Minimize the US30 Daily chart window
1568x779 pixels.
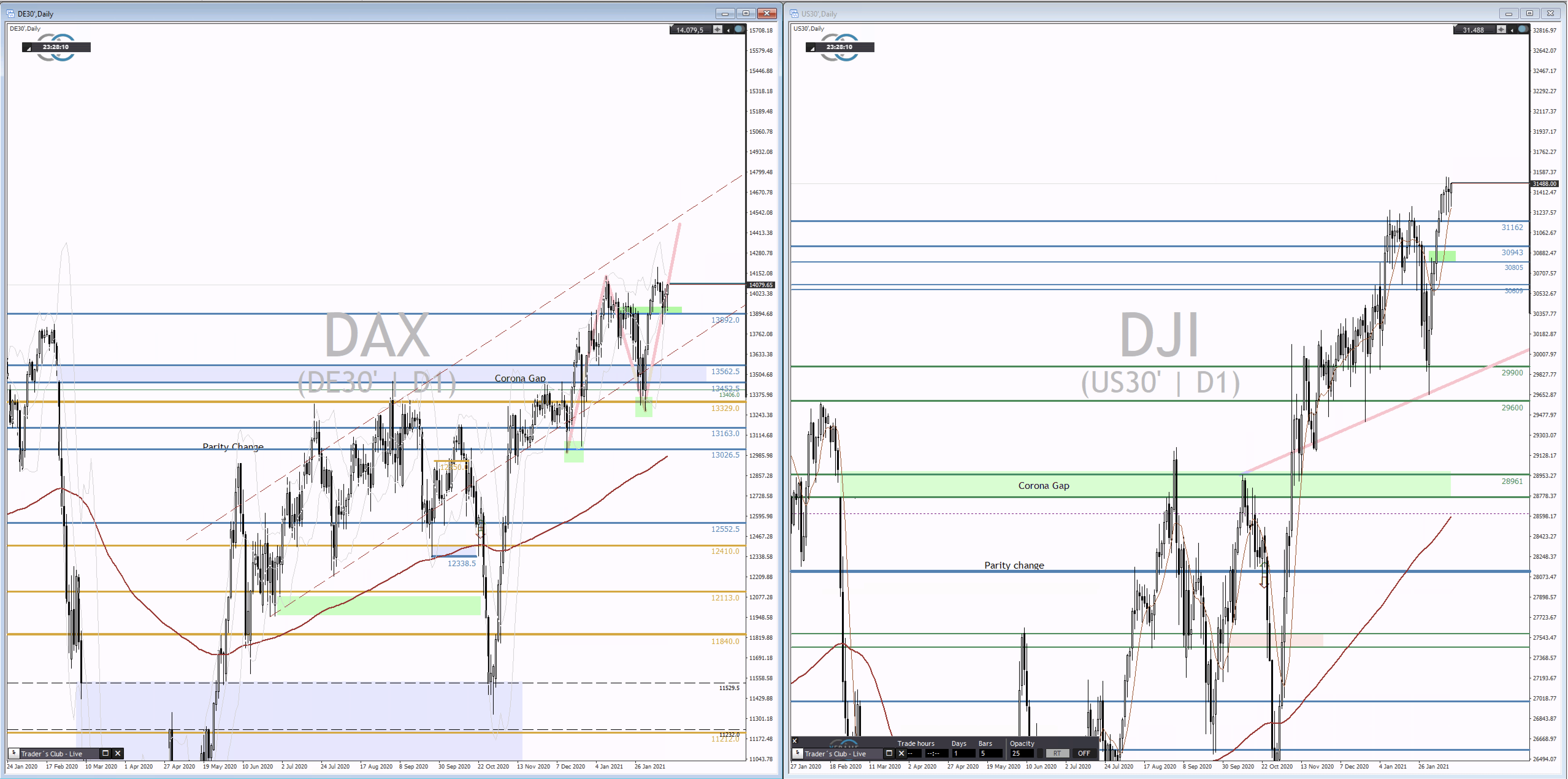click(1508, 13)
